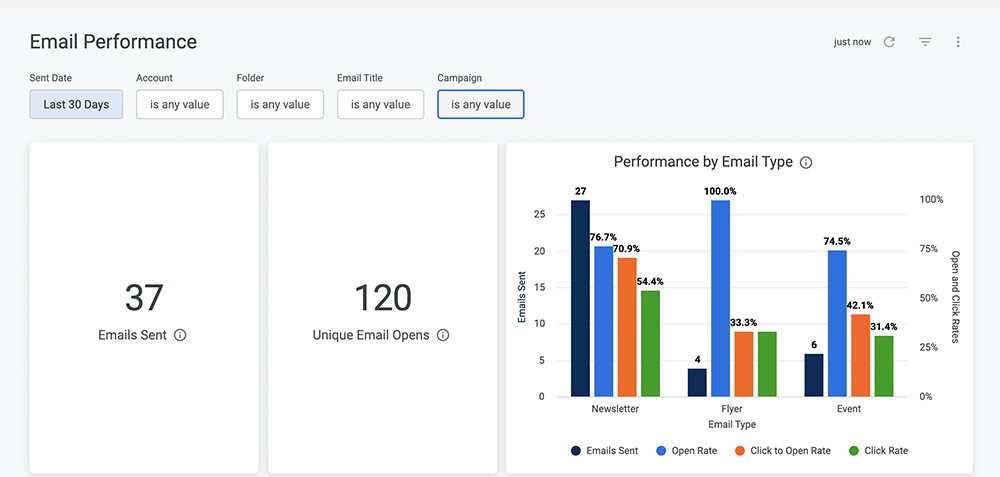Click the Newsletter Emails Sent bar labeled 27
Viewport: 1000px width, 477px height.
[x=580, y=300]
